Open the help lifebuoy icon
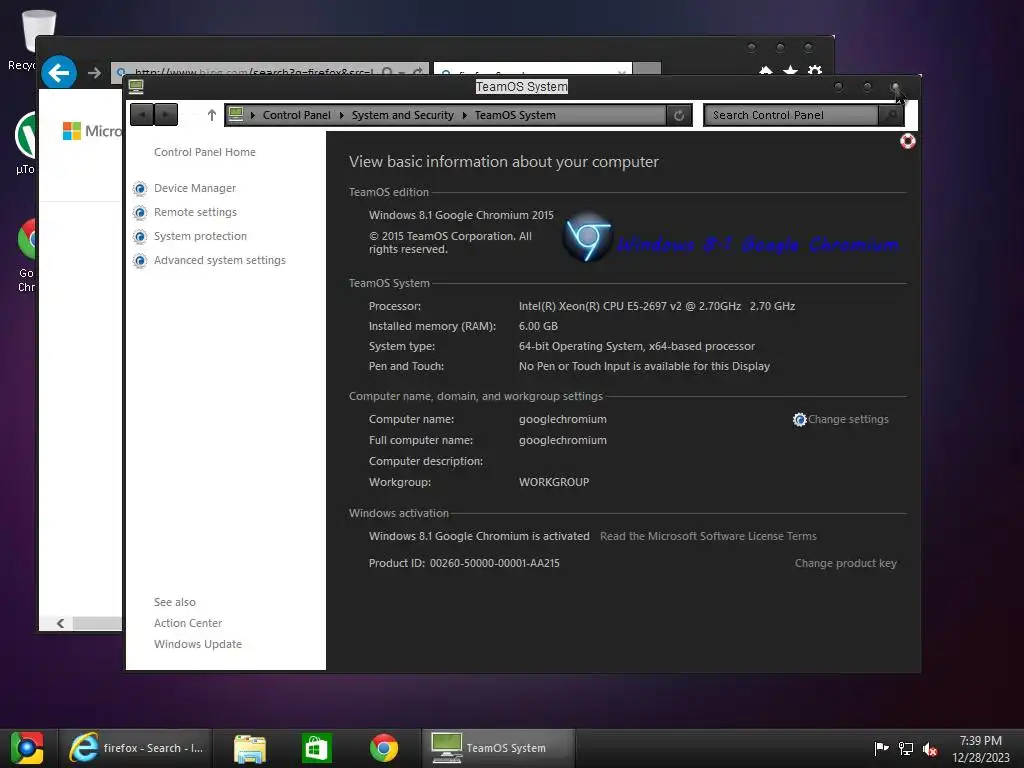This screenshot has width=1024, height=768. coord(908,141)
